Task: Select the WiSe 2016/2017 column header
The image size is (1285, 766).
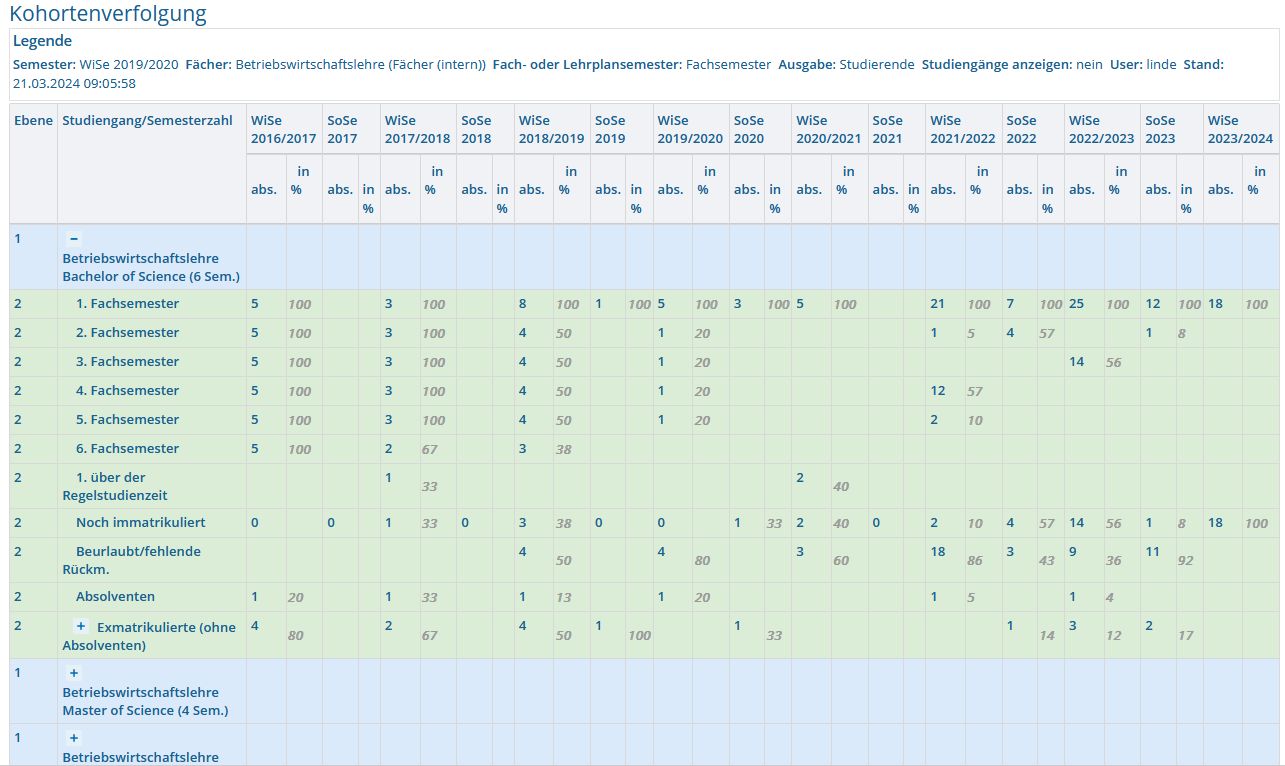Action: (284, 130)
